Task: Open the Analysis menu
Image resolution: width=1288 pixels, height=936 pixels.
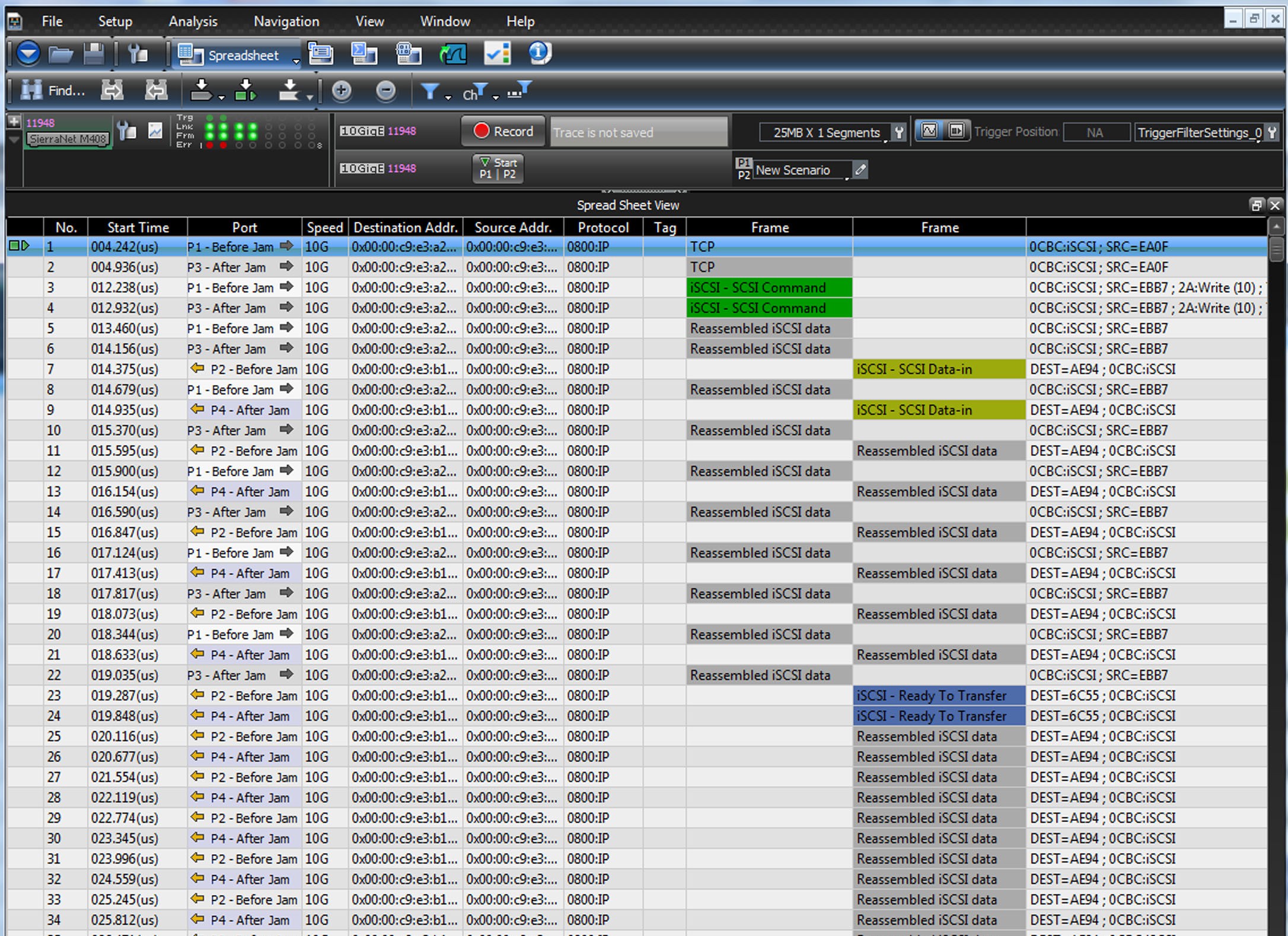Action: tap(193, 21)
